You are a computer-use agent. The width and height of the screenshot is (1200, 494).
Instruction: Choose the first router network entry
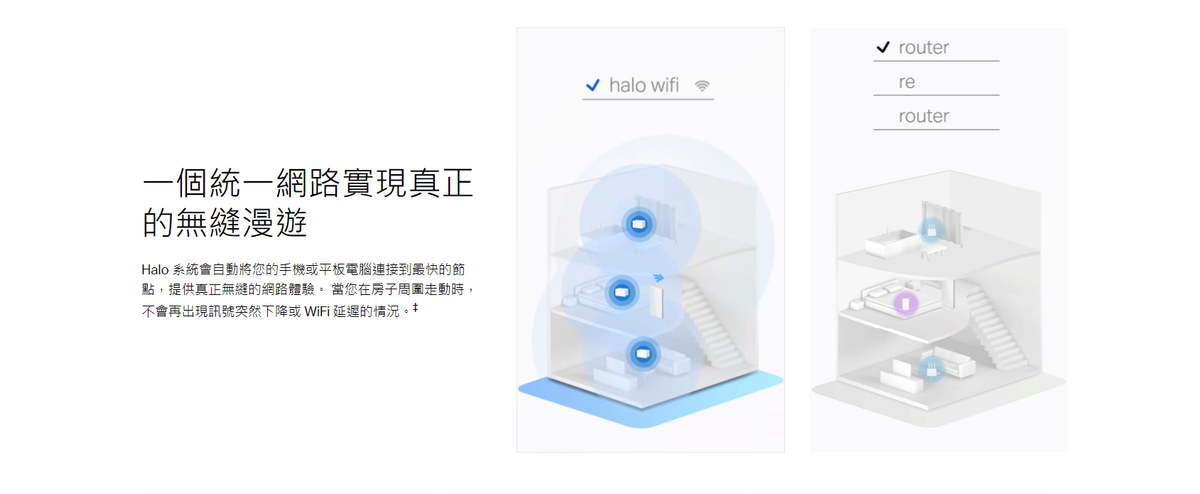coord(936,48)
